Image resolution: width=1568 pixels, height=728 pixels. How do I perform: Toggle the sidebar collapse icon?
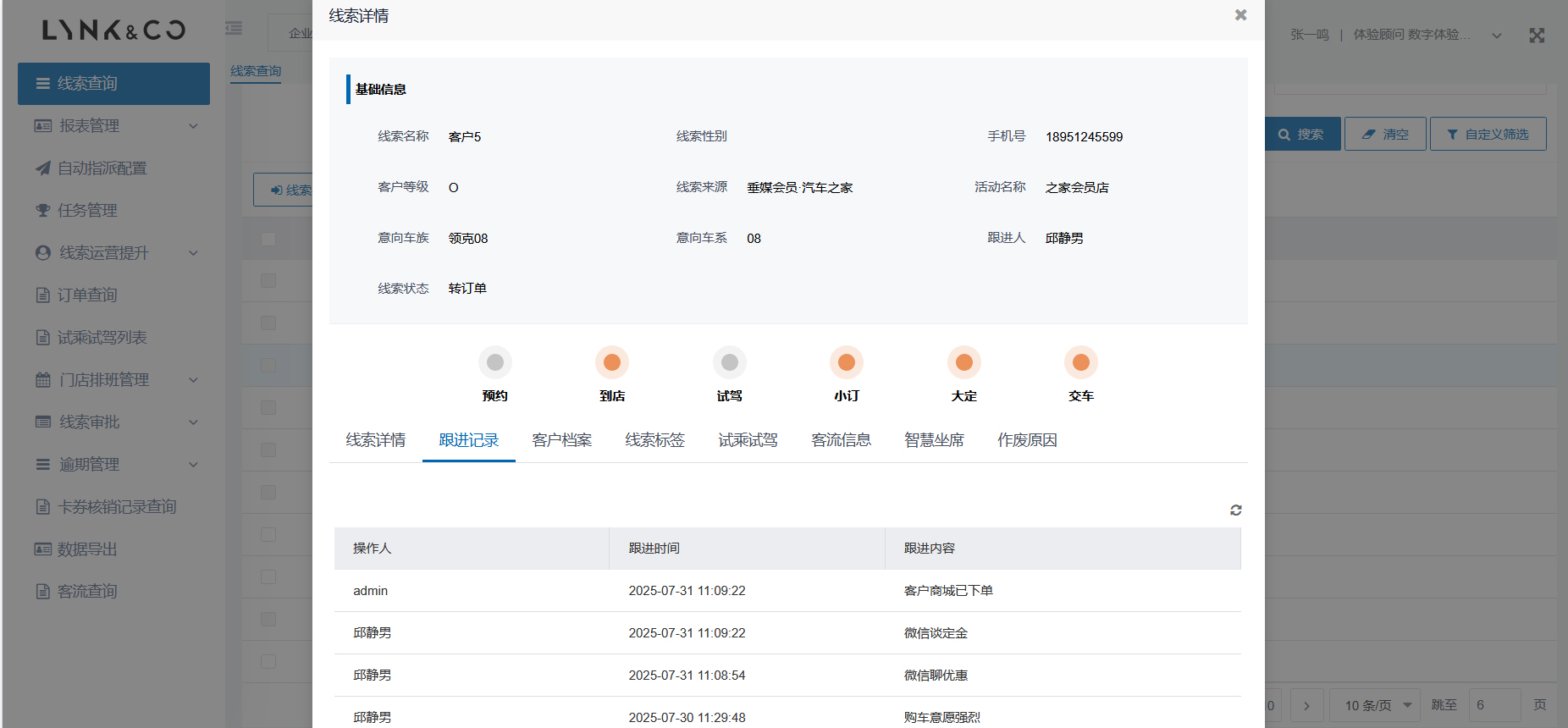tap(234, 29)
